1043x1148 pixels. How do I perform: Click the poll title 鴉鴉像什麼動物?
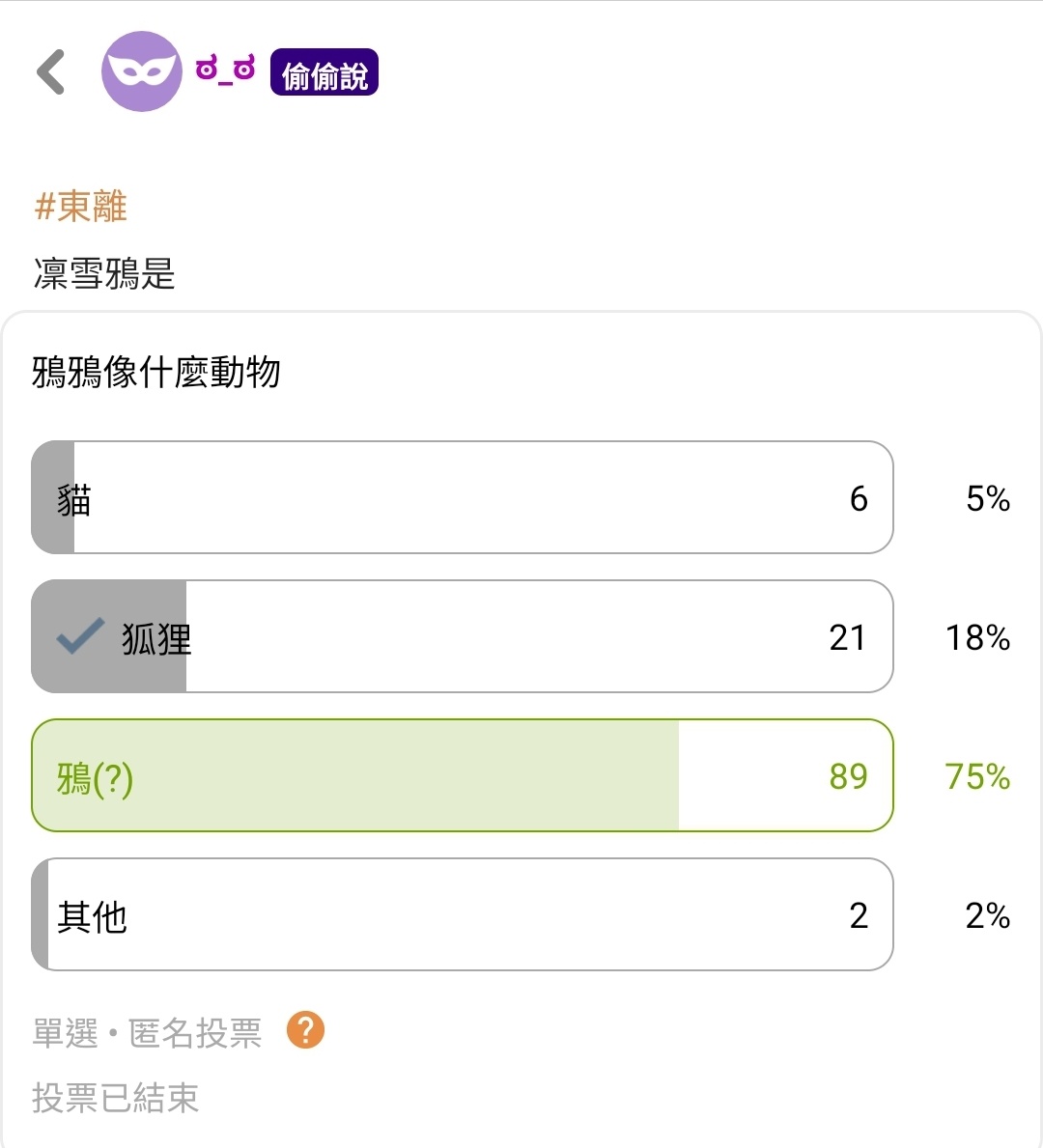[156, 372]
